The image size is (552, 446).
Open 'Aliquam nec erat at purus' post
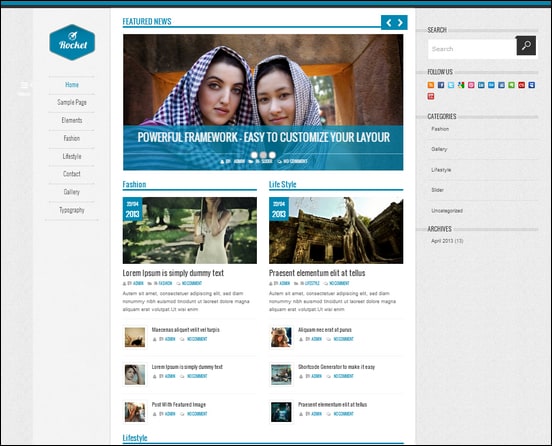pyautogui.click(x=325, y=330)
